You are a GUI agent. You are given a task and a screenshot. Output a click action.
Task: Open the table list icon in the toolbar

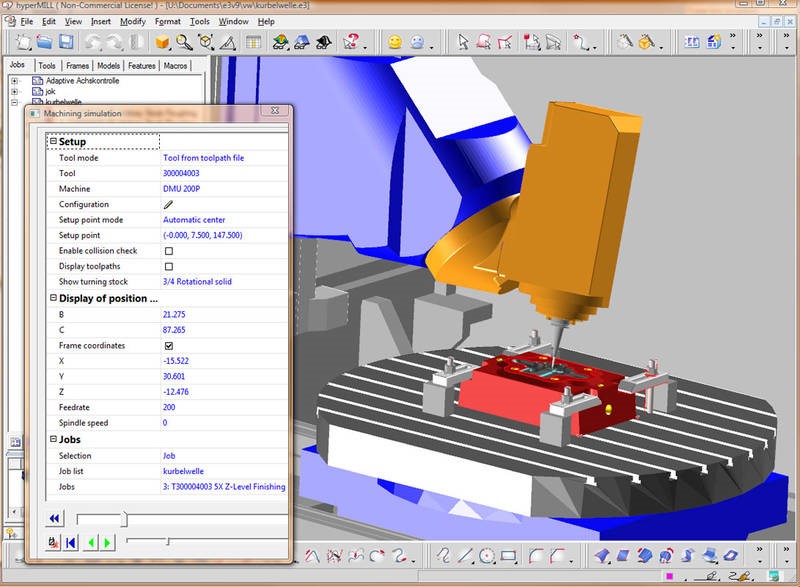pyautogui.click(x=253, y=42)
